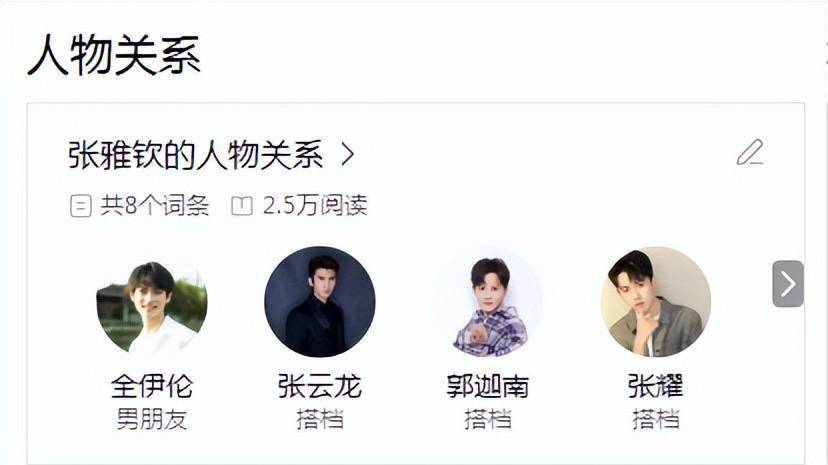Click the 郭迦南 name link

click(487, 386)
